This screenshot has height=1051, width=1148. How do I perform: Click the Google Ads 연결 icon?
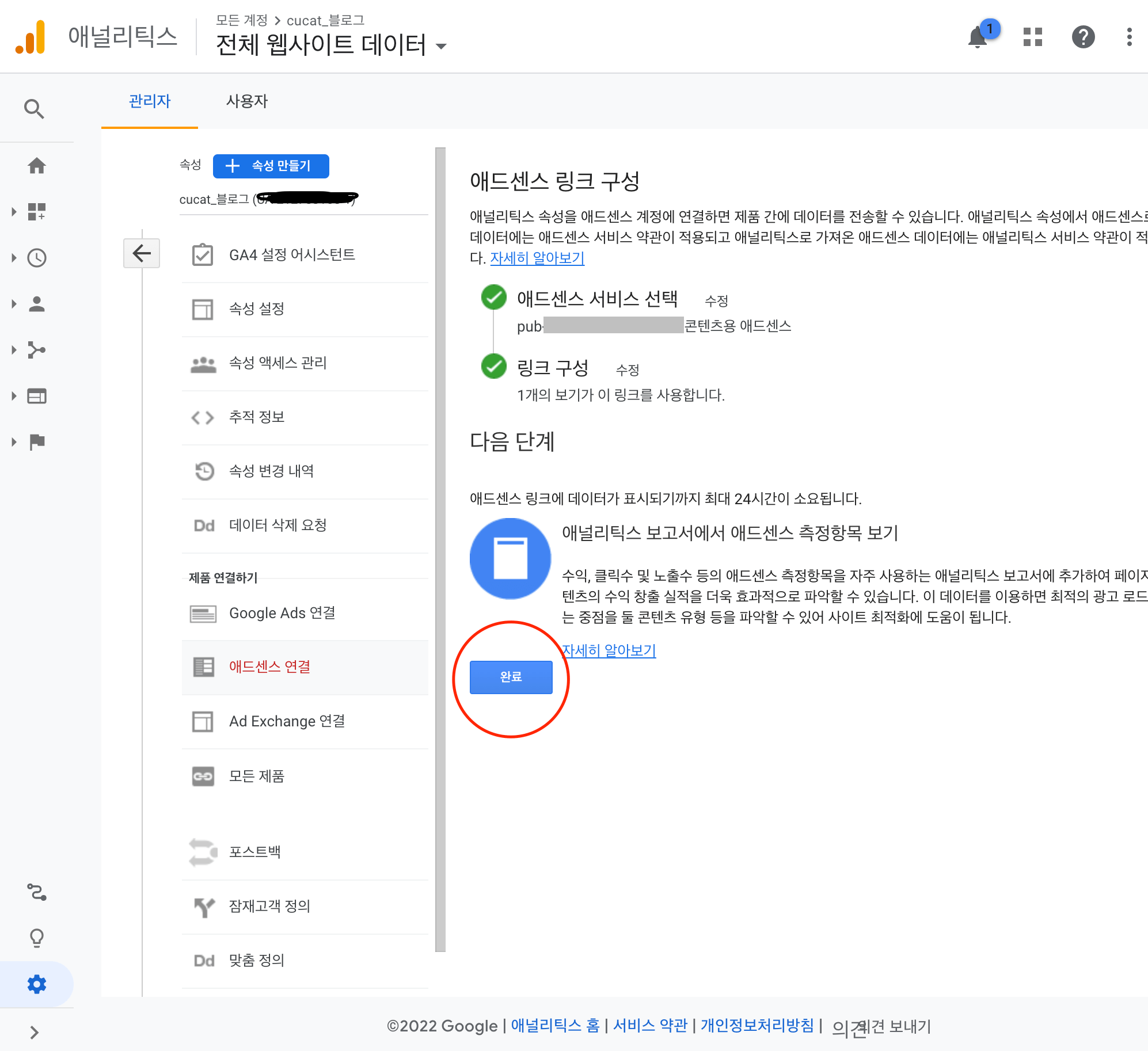[x=203, y=614]
